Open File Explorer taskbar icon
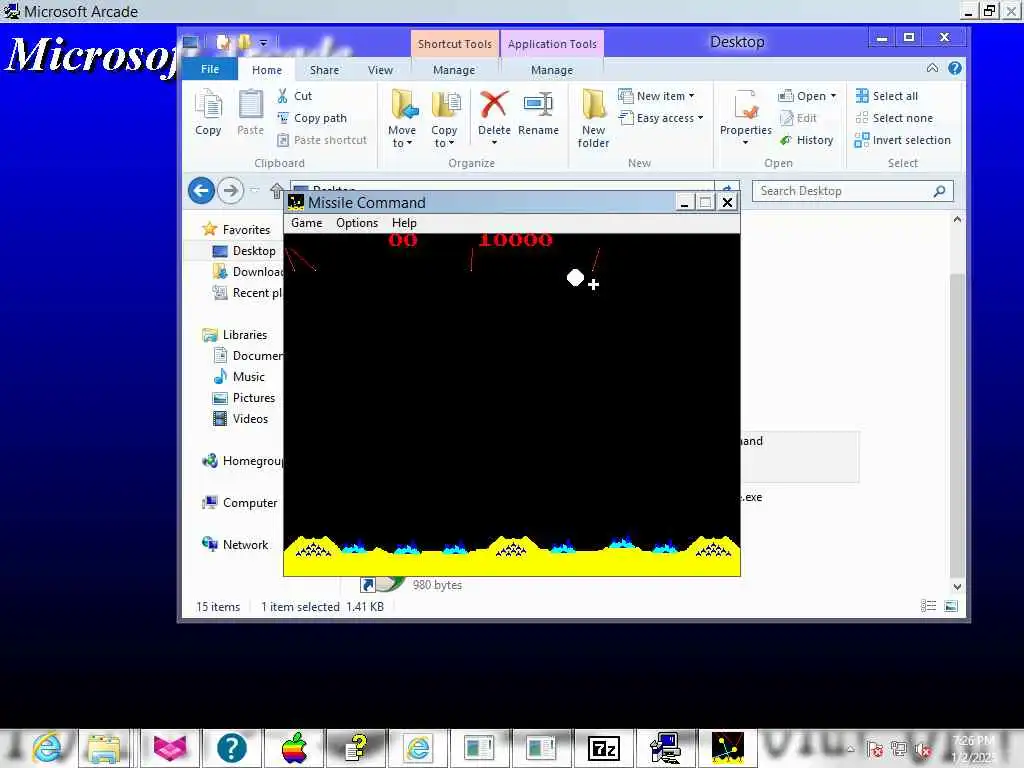1024x768 pixels. [x=104, y=748]
